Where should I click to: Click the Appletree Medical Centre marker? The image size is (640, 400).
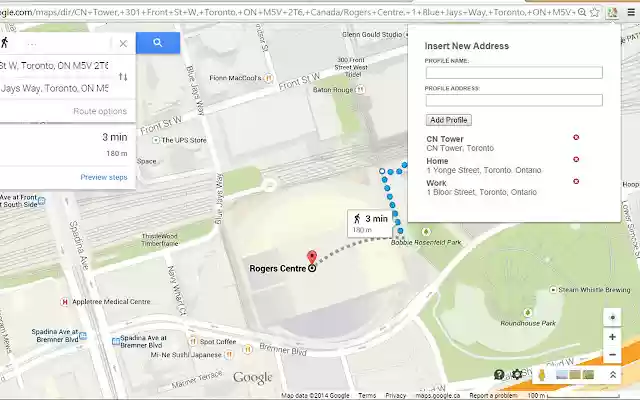[x=64, y=302]
